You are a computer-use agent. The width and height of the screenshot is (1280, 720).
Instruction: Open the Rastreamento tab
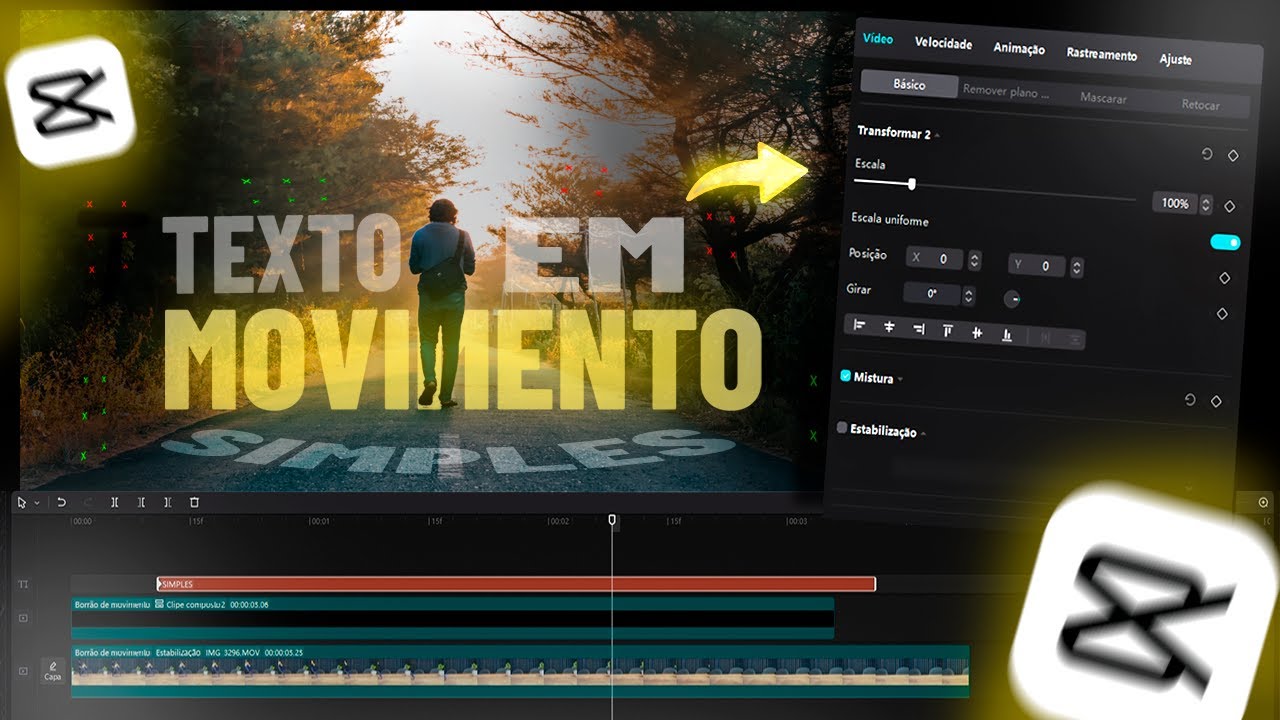click(x=1101, y=54)
